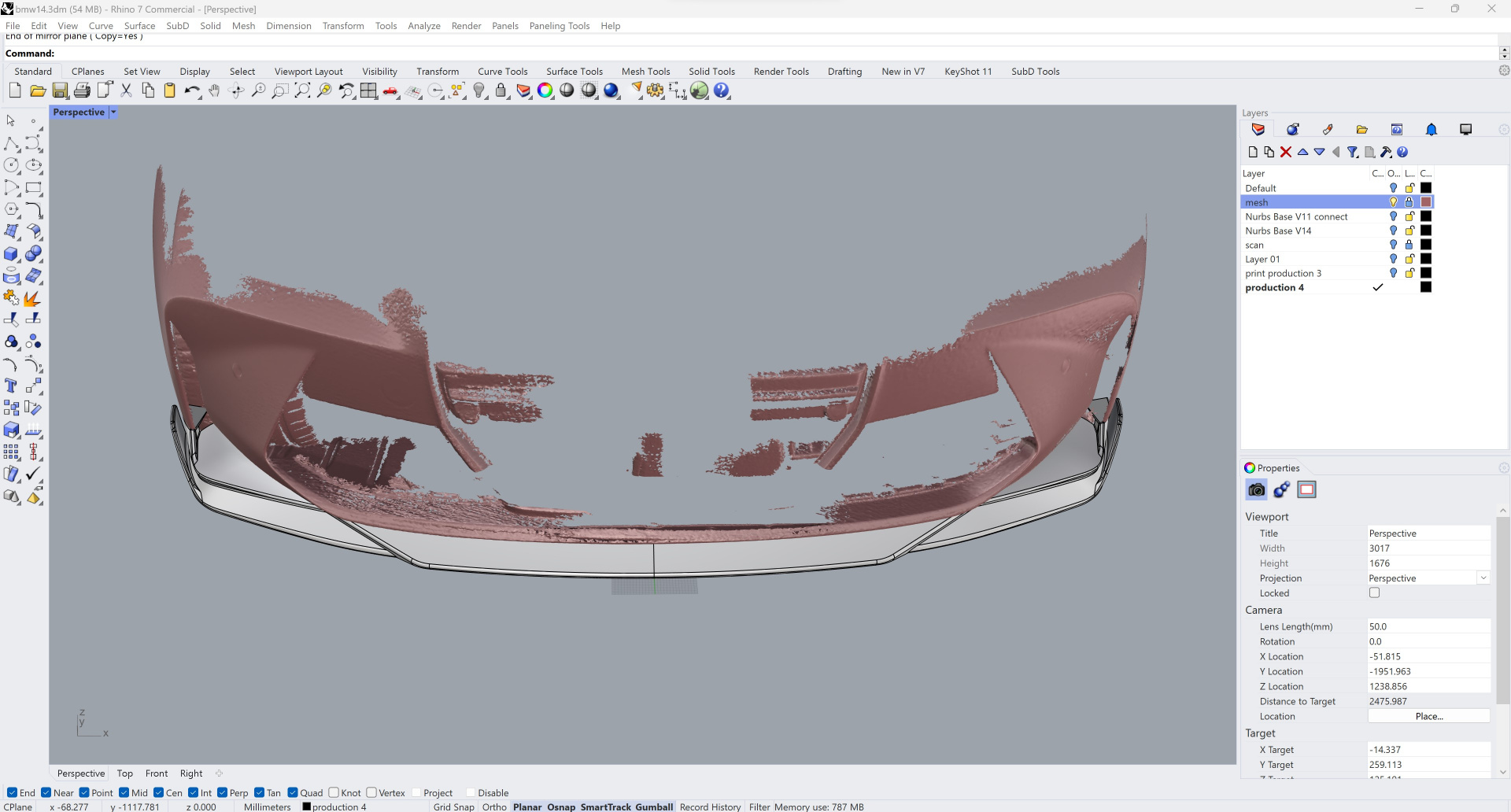This screenshot has height=812, width=1511.
Task: Click the layer filter funnel icon
Action: pos(1352,152)
